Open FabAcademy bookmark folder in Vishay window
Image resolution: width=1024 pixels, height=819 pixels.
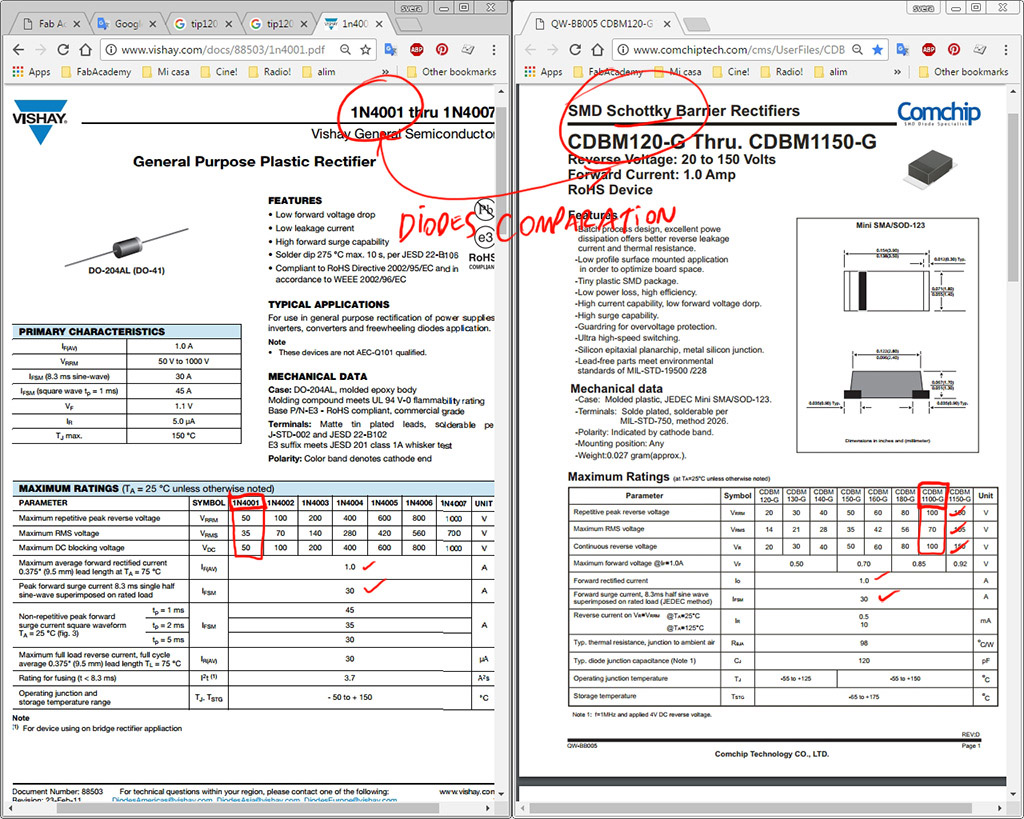click(x=96, y=72)
